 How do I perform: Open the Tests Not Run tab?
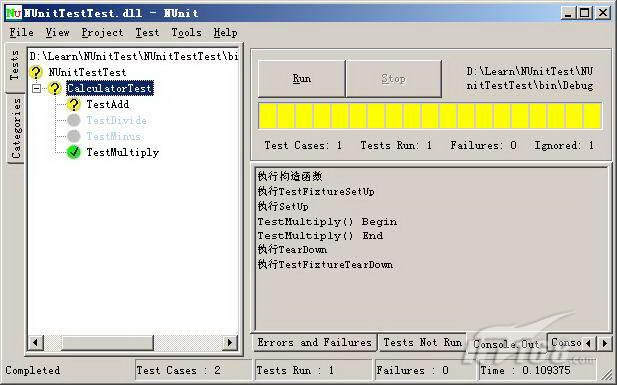click(x=423, y=342)
